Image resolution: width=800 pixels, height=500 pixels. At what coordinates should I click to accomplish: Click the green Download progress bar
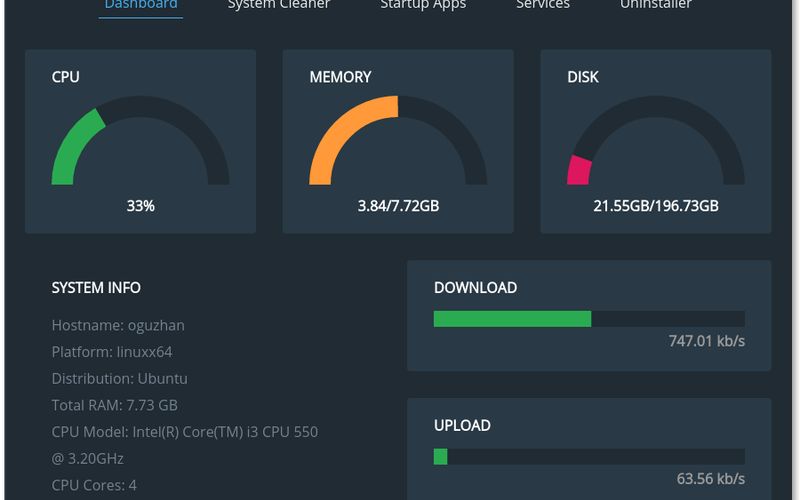(512, 319)
